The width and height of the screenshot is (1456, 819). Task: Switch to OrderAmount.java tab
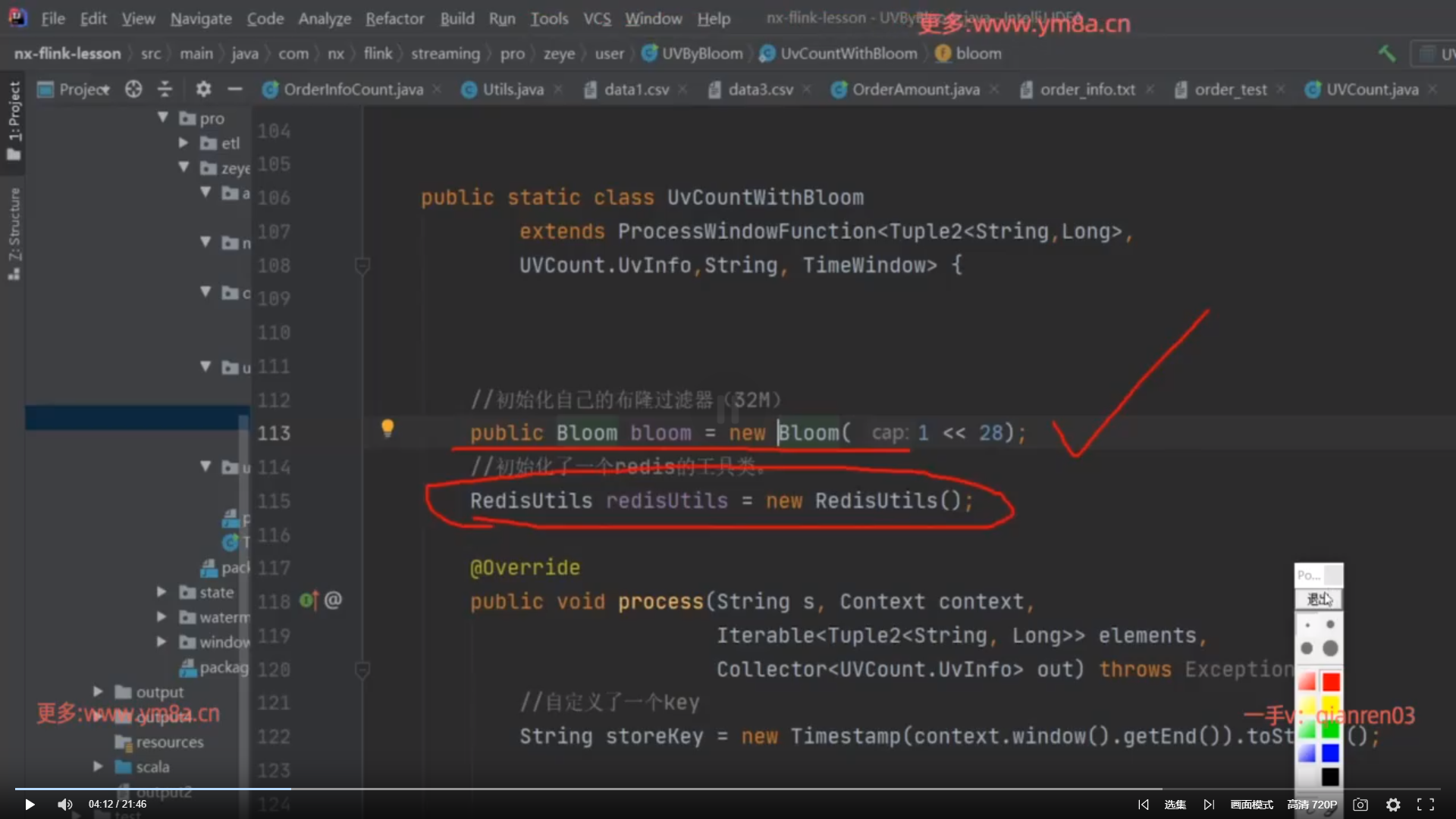(915, 89)
